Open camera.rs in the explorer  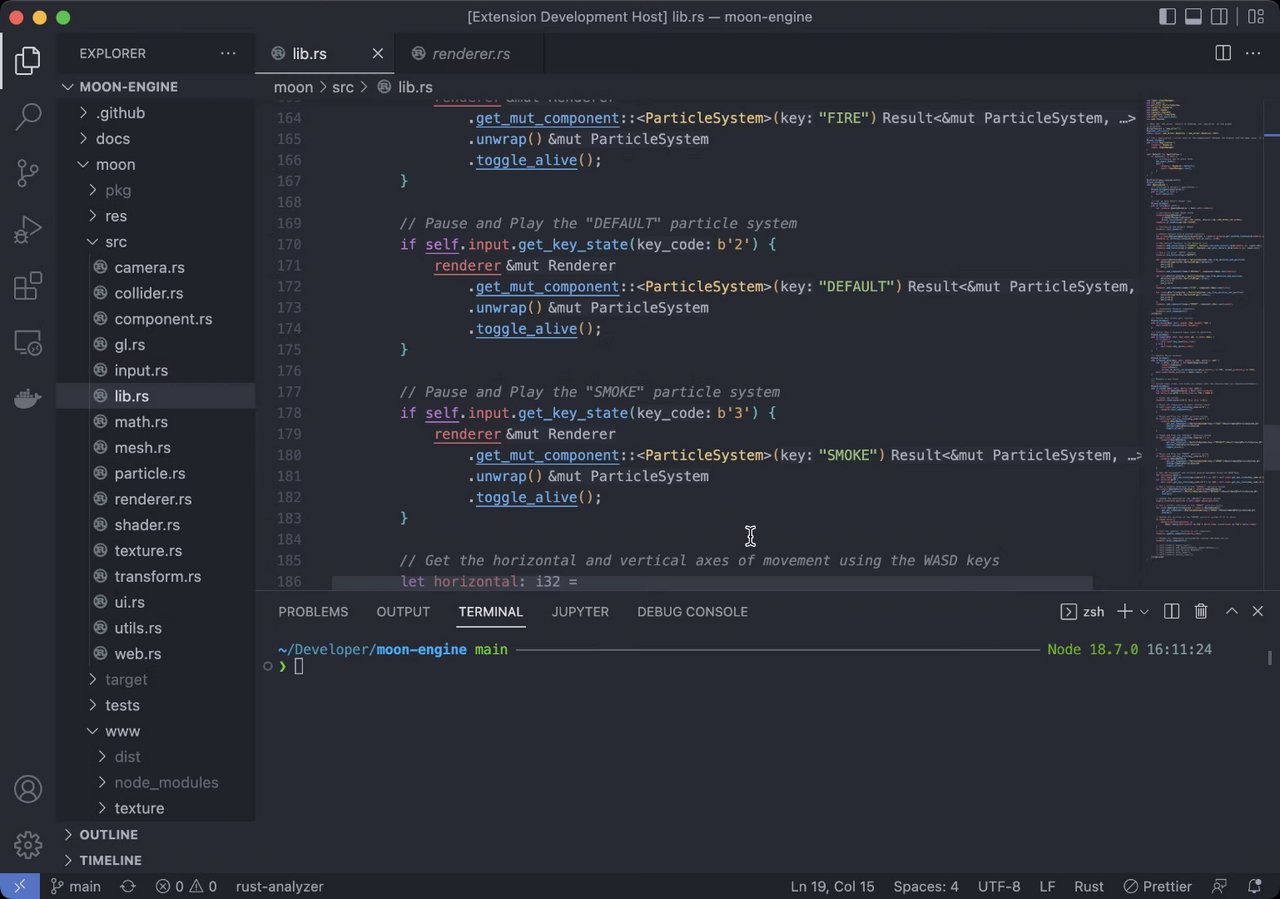click(156, 267)
